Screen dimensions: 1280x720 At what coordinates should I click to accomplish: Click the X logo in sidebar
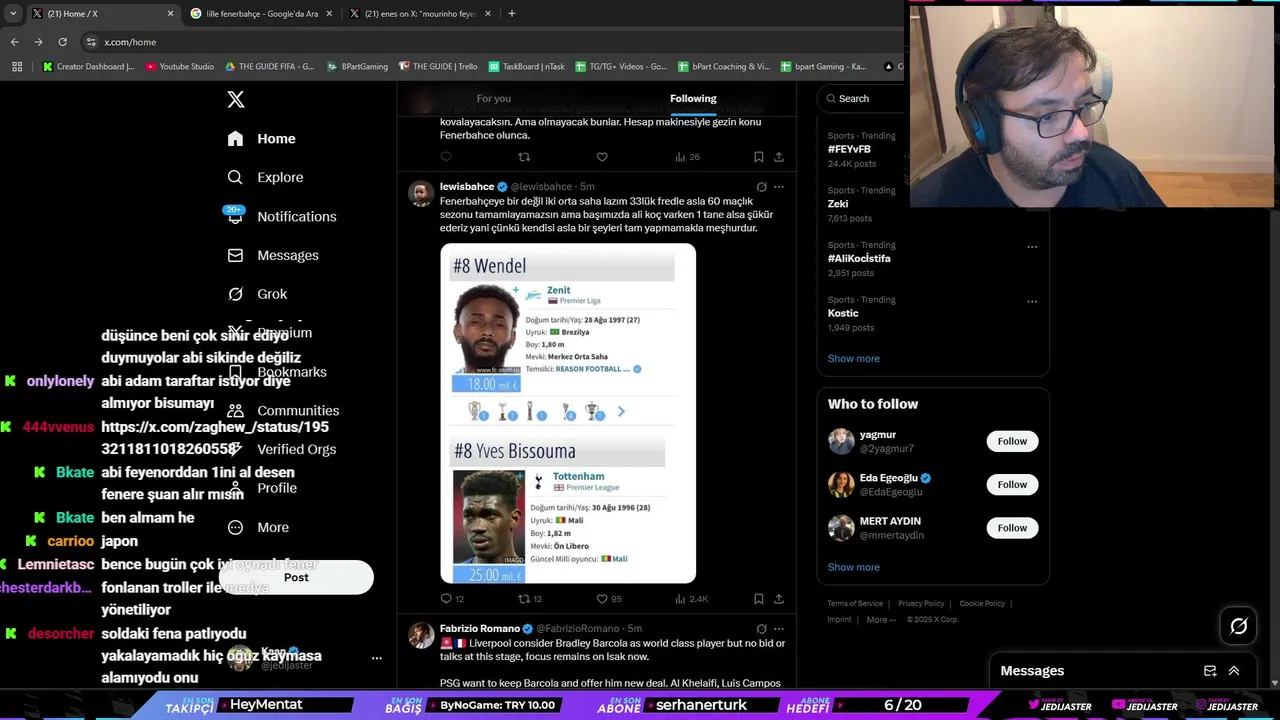[235, 99]
